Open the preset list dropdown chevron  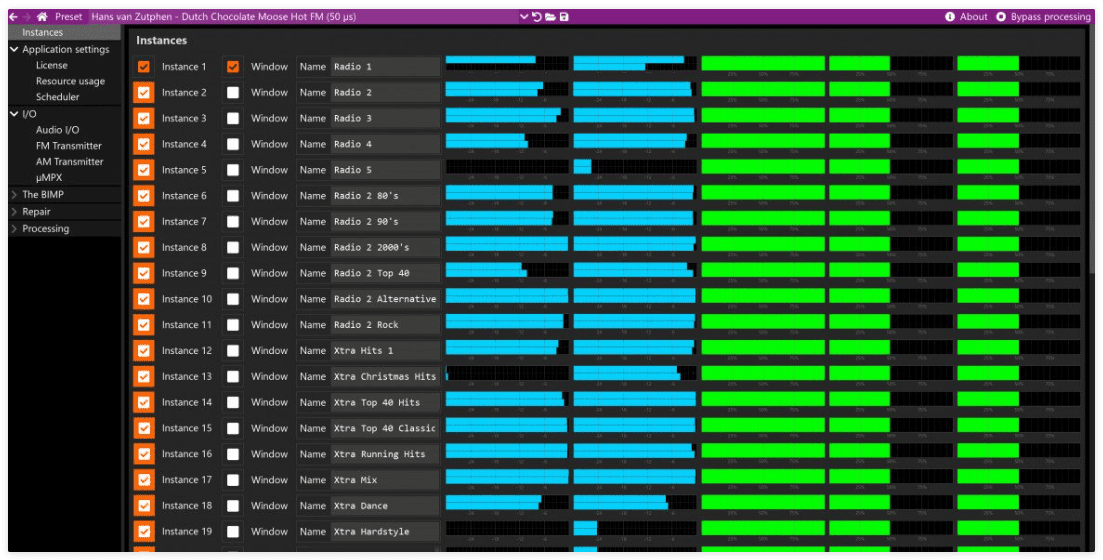pyautogui.click(x=524, y=16)
